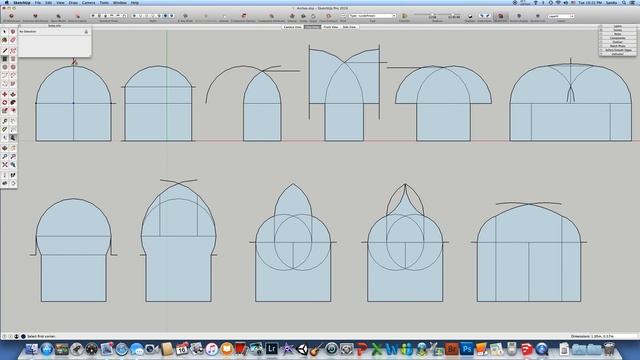640x360 pixels.
Task: Expand the Styles tray panel
Action: click(618, 34)
